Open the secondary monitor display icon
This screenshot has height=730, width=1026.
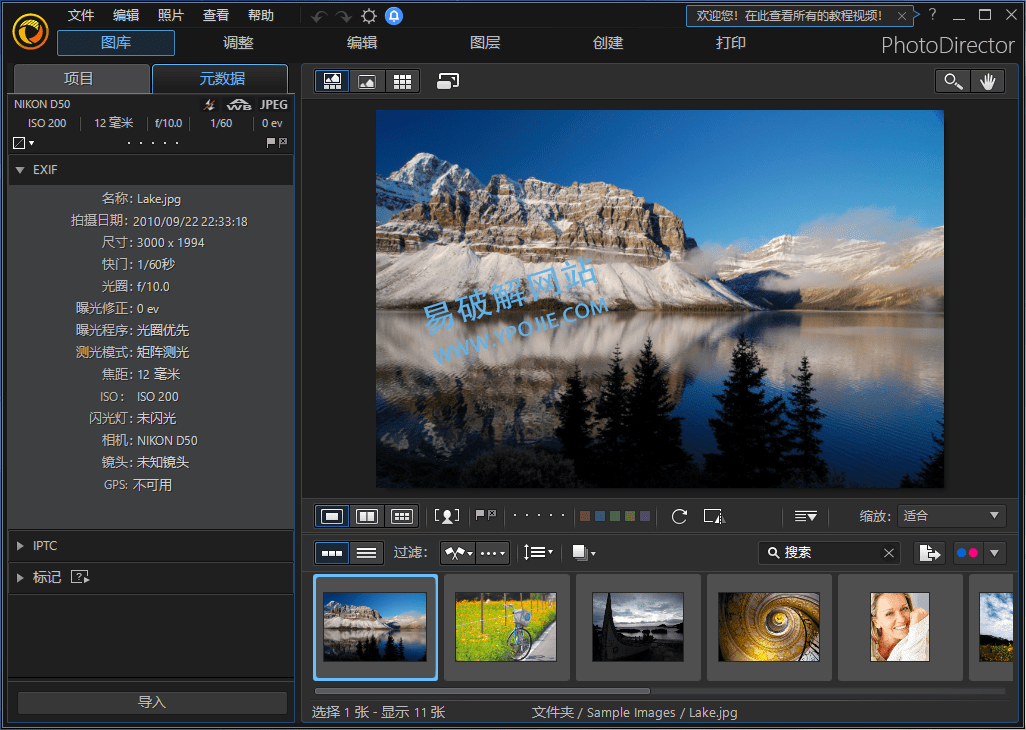[448, 82]
